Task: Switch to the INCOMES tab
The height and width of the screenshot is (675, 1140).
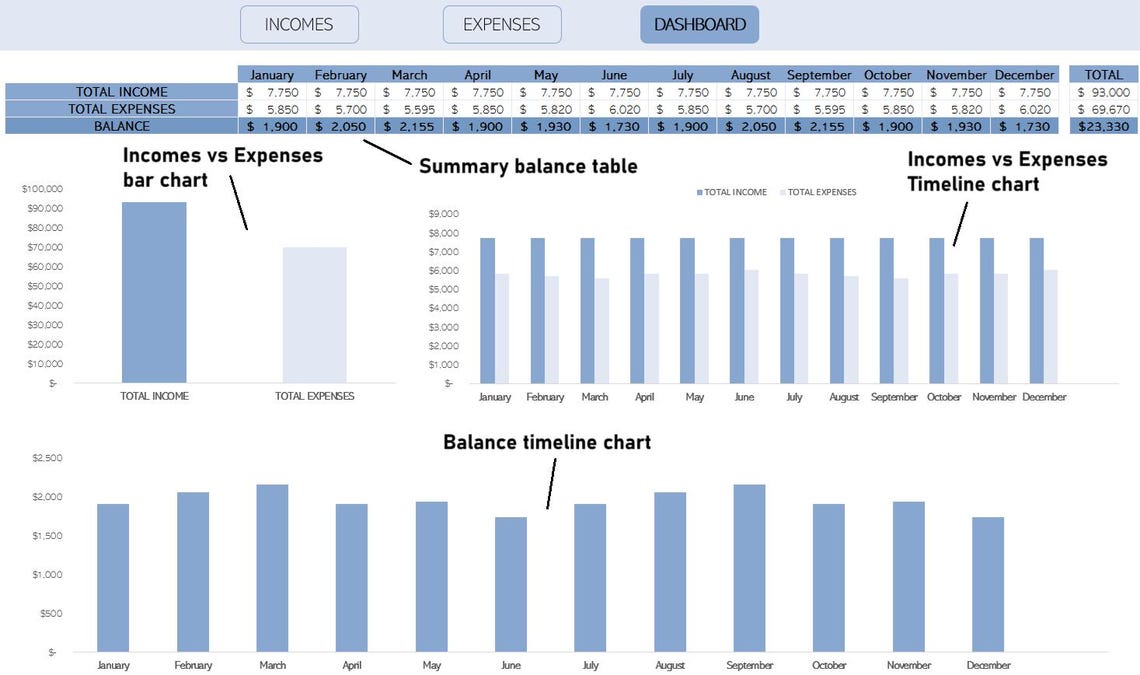Action: tap(299, 23)
